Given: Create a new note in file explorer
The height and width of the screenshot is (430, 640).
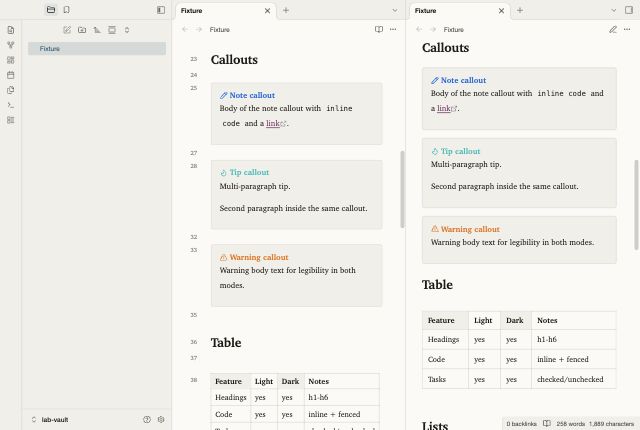Looking at the screenshot, I should tap(67, 30).
